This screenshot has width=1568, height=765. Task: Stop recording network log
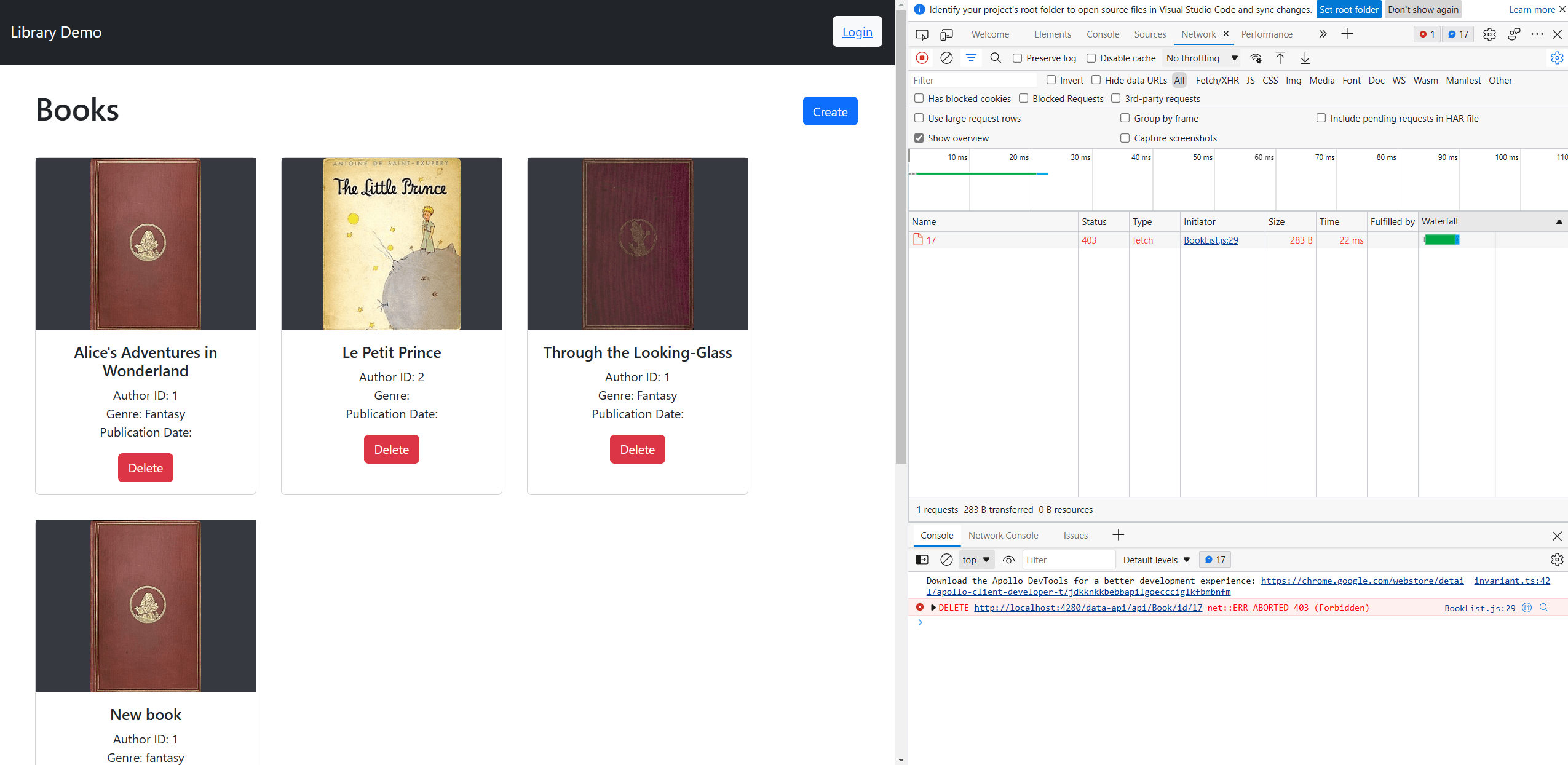pos(922,58)
